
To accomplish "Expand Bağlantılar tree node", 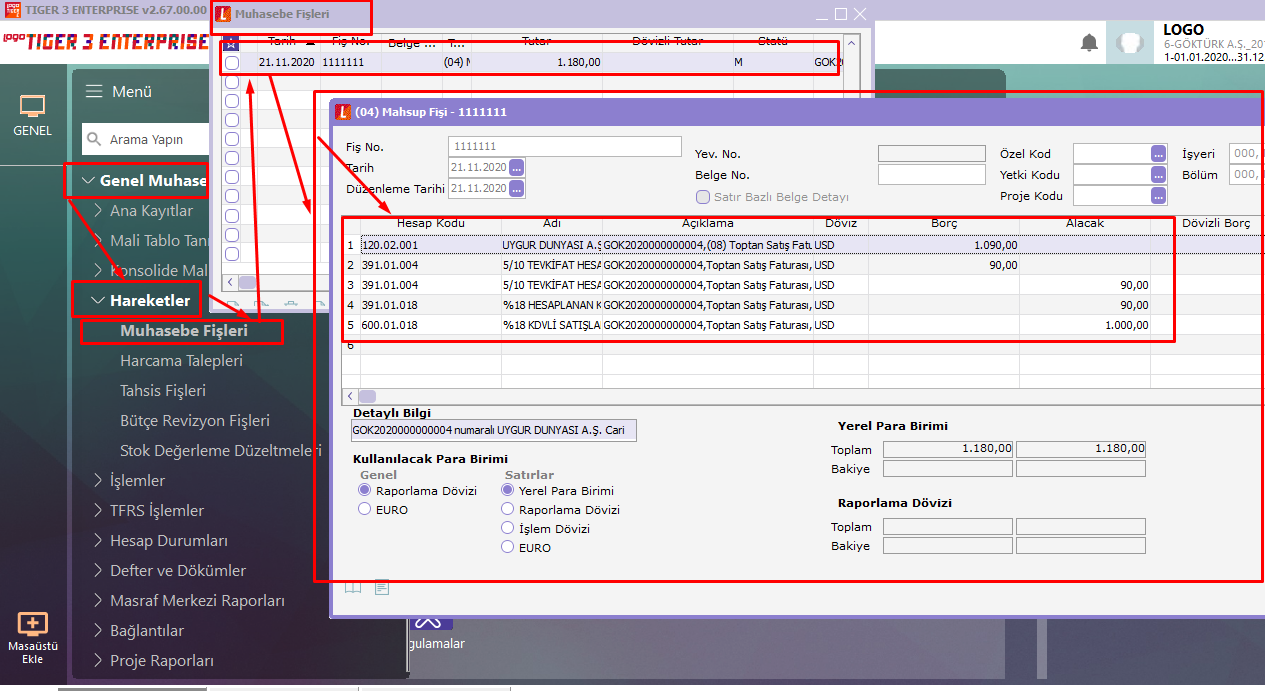I will tap(98, 631).
